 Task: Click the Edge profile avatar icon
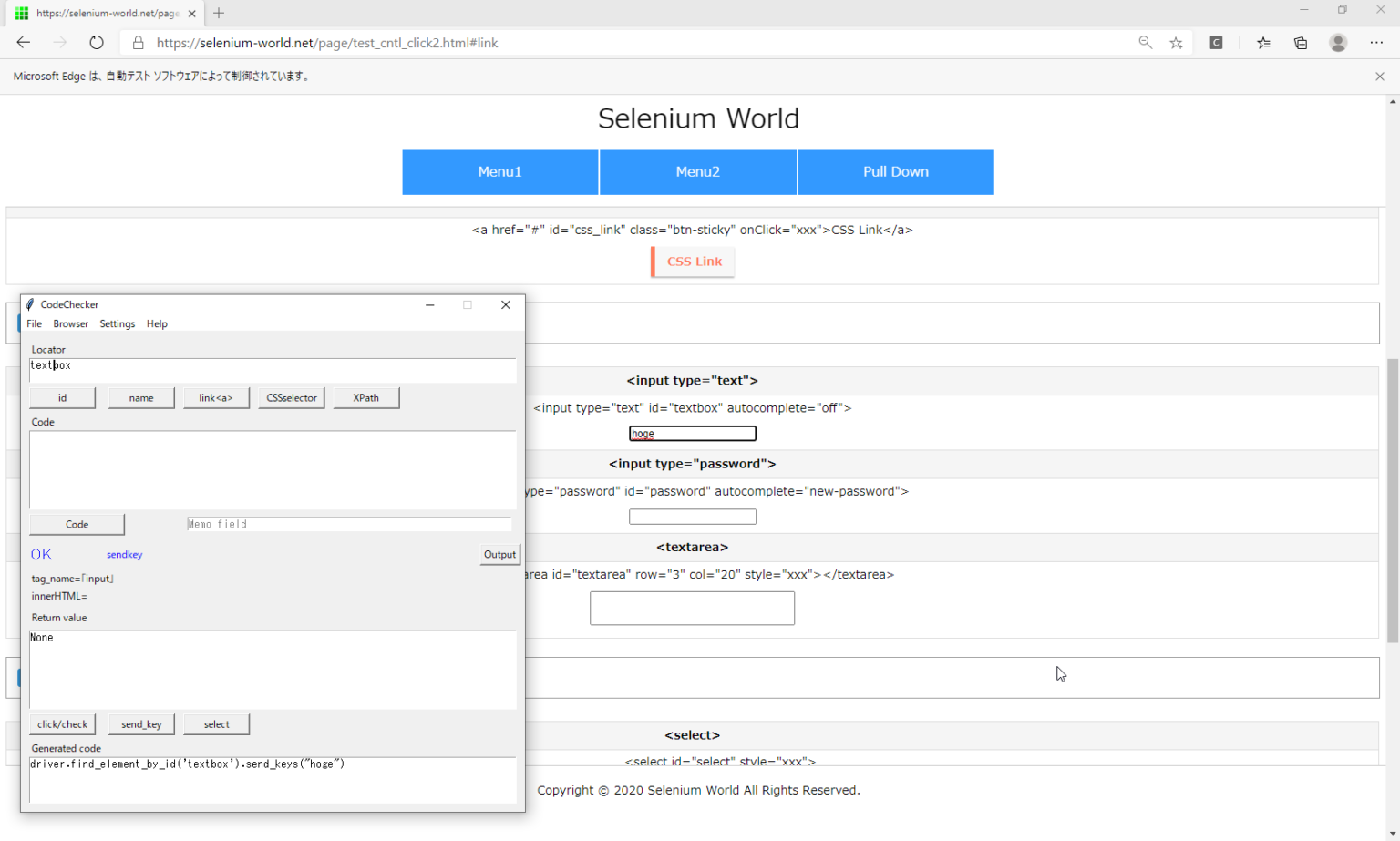[1338, 42]
